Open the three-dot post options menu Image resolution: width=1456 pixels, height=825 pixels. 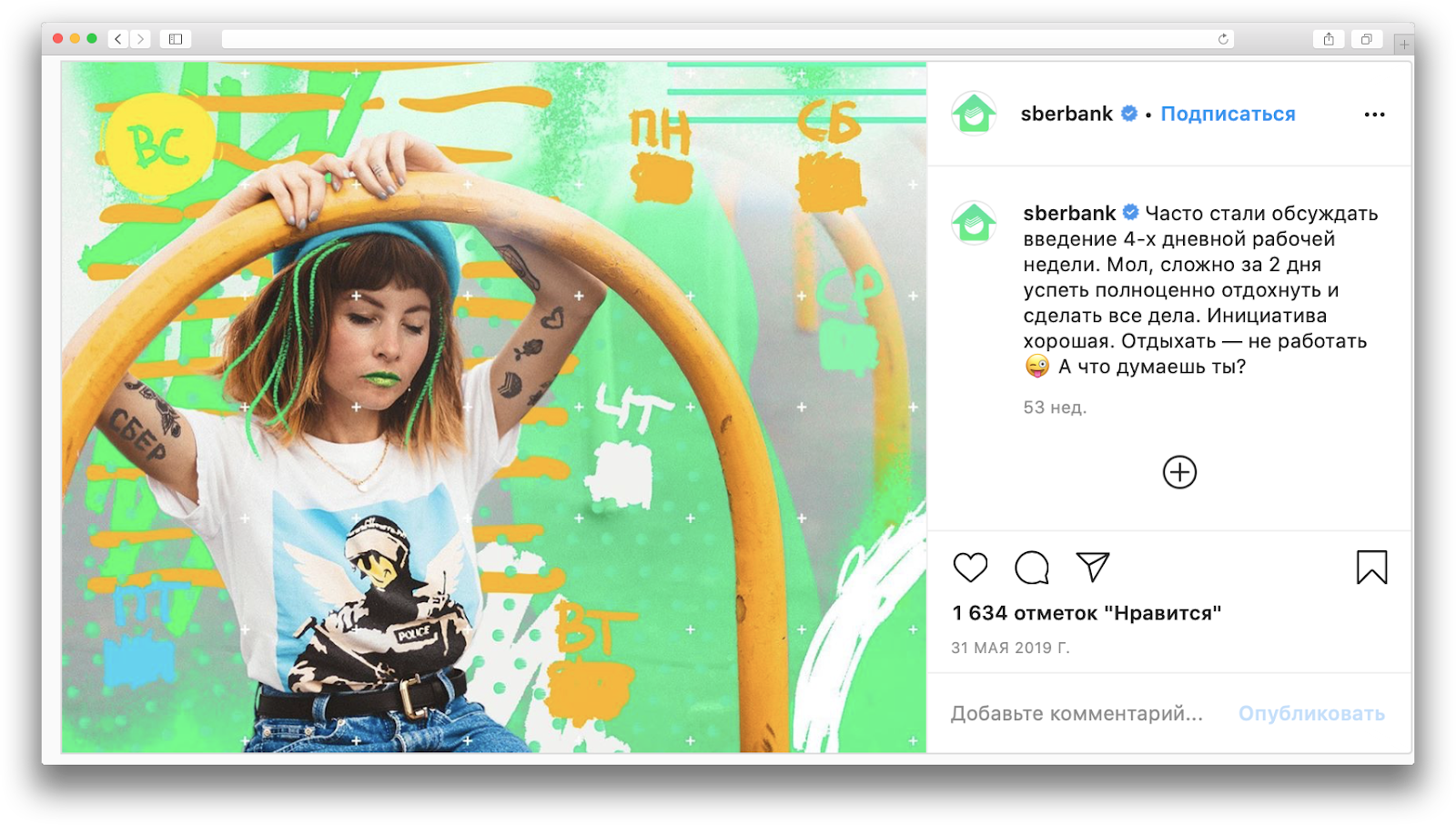pos(1374,115)
